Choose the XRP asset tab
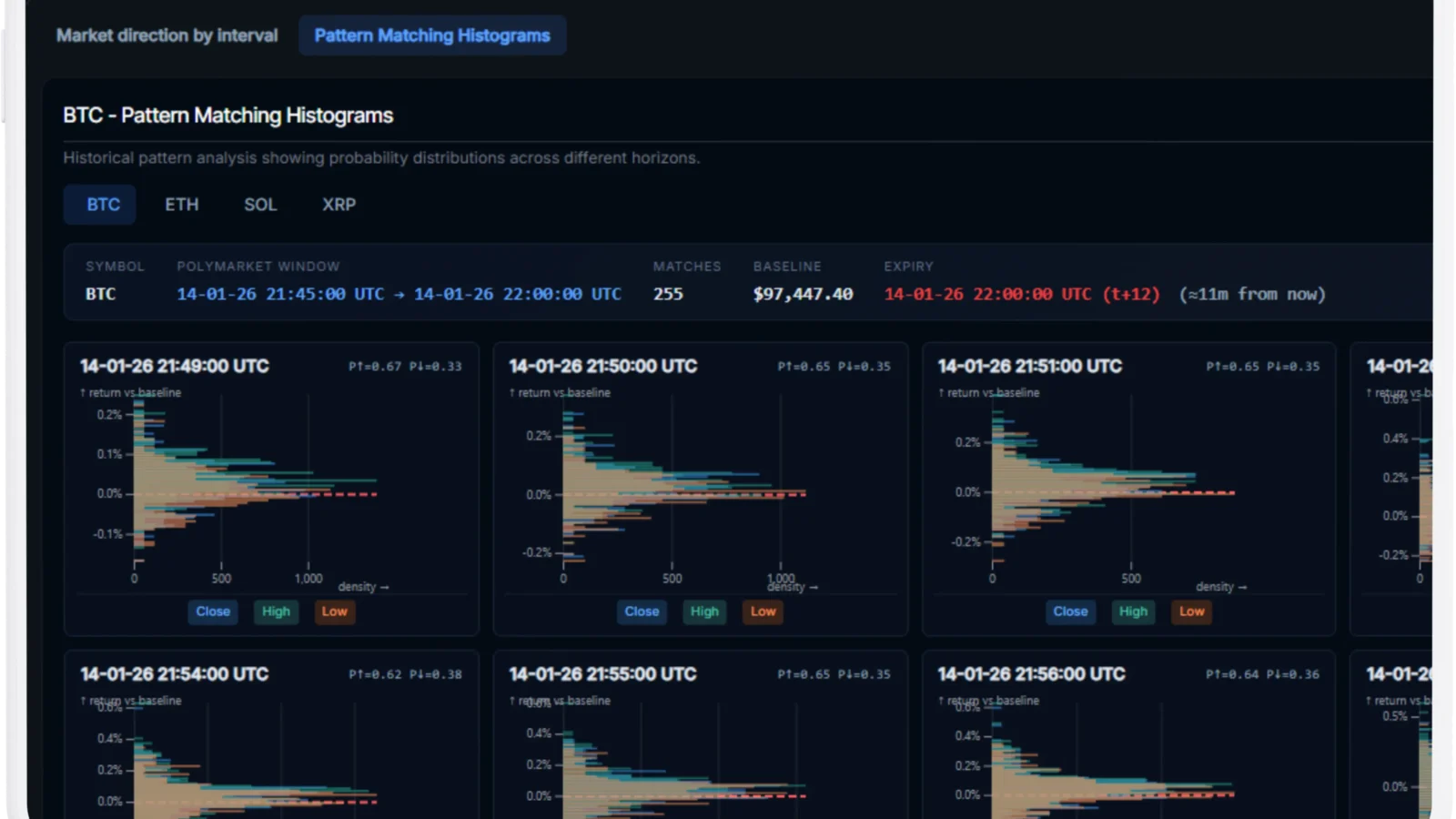This screenshot has height=819, width=1456. point(339,205)
